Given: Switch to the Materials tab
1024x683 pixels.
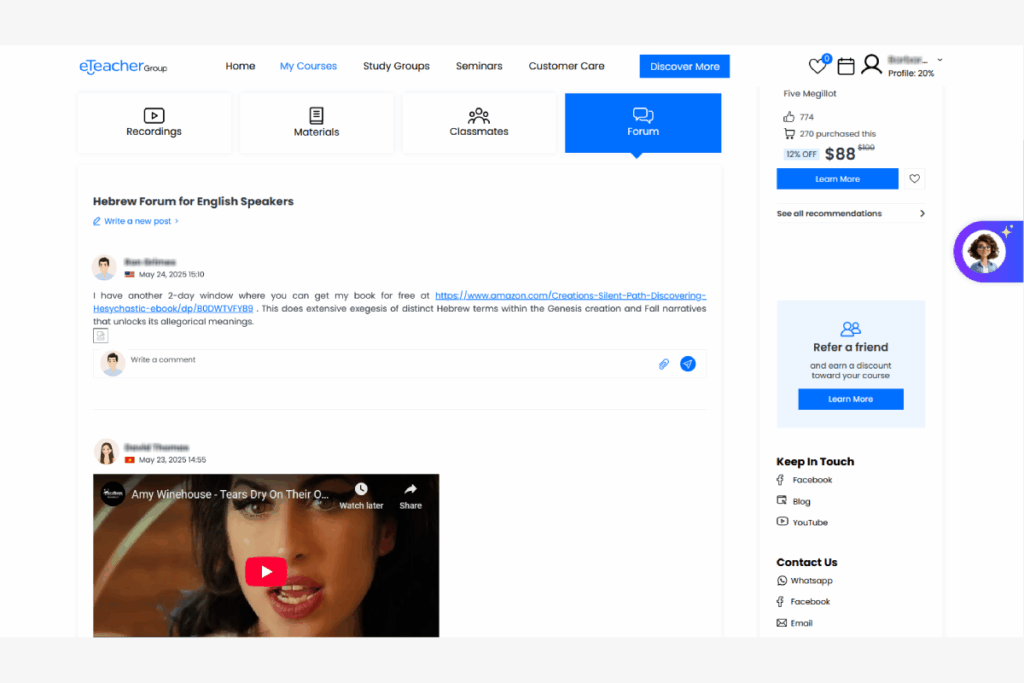Looking at the screenshot, I should (316, 123).
